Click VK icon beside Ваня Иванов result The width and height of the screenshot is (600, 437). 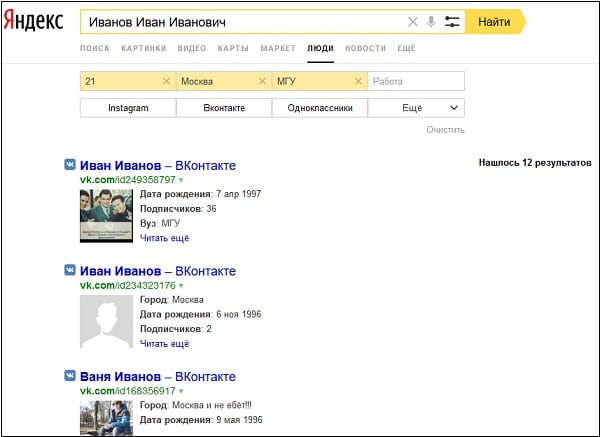coord(70,375)
